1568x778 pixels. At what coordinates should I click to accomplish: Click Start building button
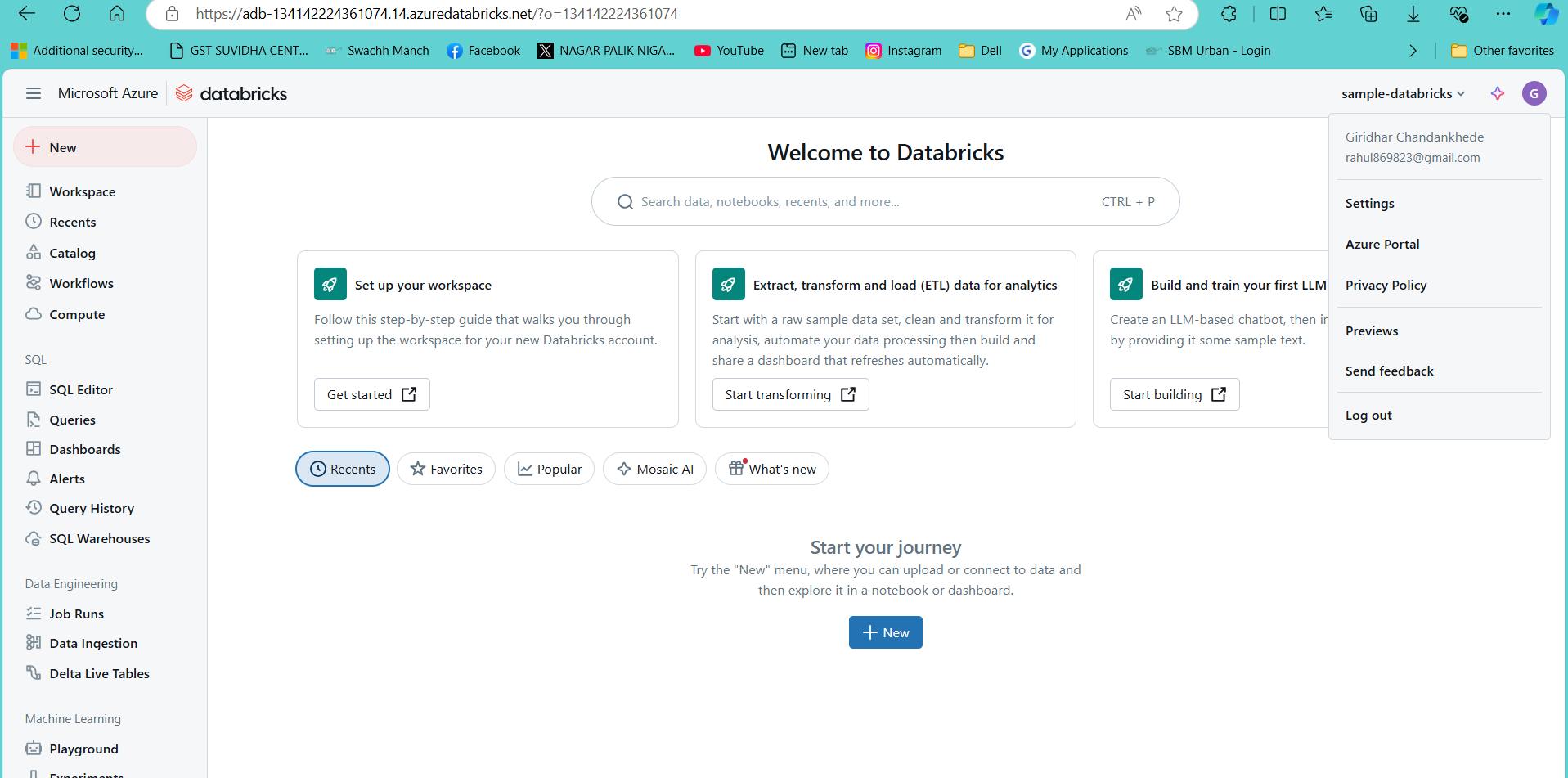click(1175, 394)
